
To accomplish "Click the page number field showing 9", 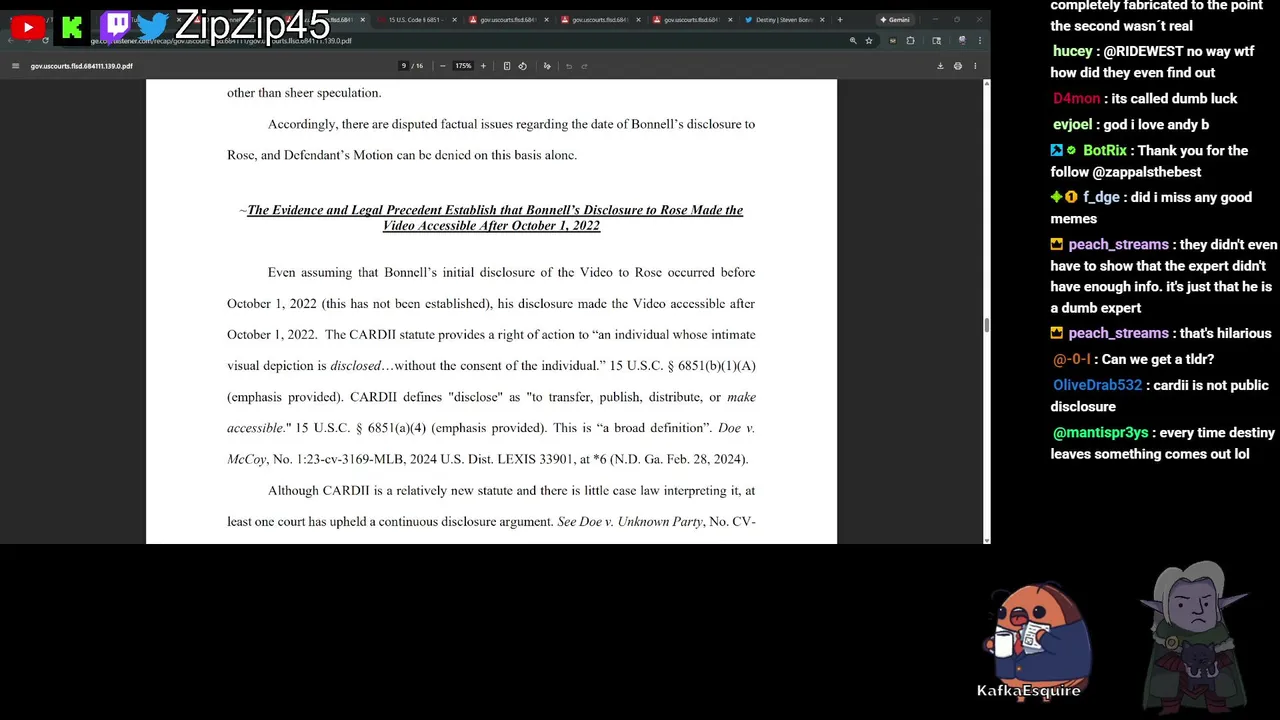I will (x=404, y=66).
